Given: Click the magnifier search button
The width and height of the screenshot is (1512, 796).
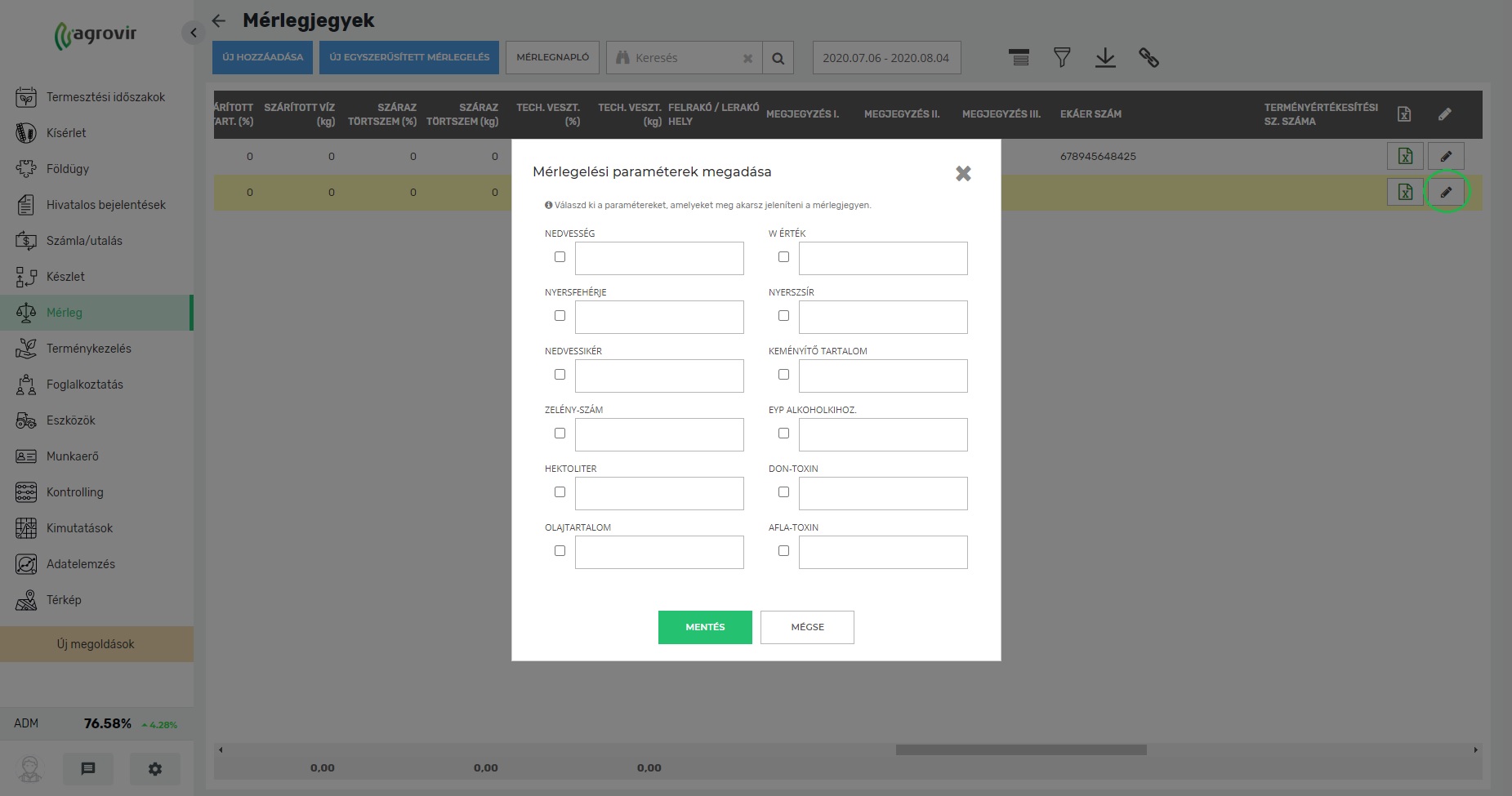Looking at the screenshot, I should coord(778,58).
